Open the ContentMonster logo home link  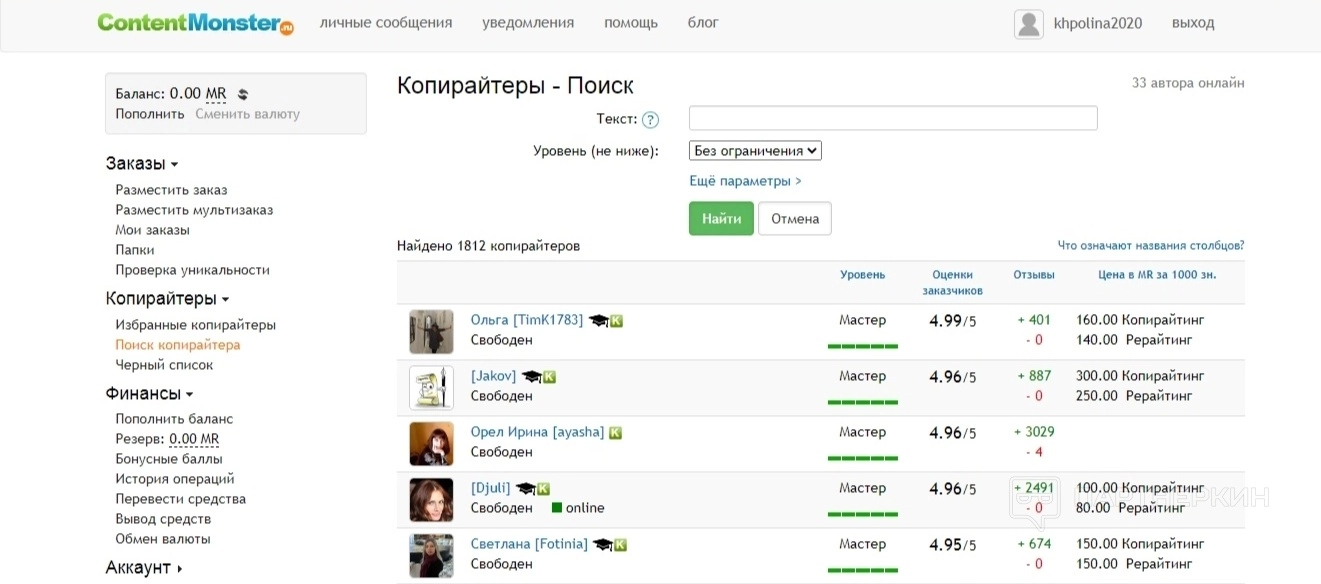pos(196,22)
